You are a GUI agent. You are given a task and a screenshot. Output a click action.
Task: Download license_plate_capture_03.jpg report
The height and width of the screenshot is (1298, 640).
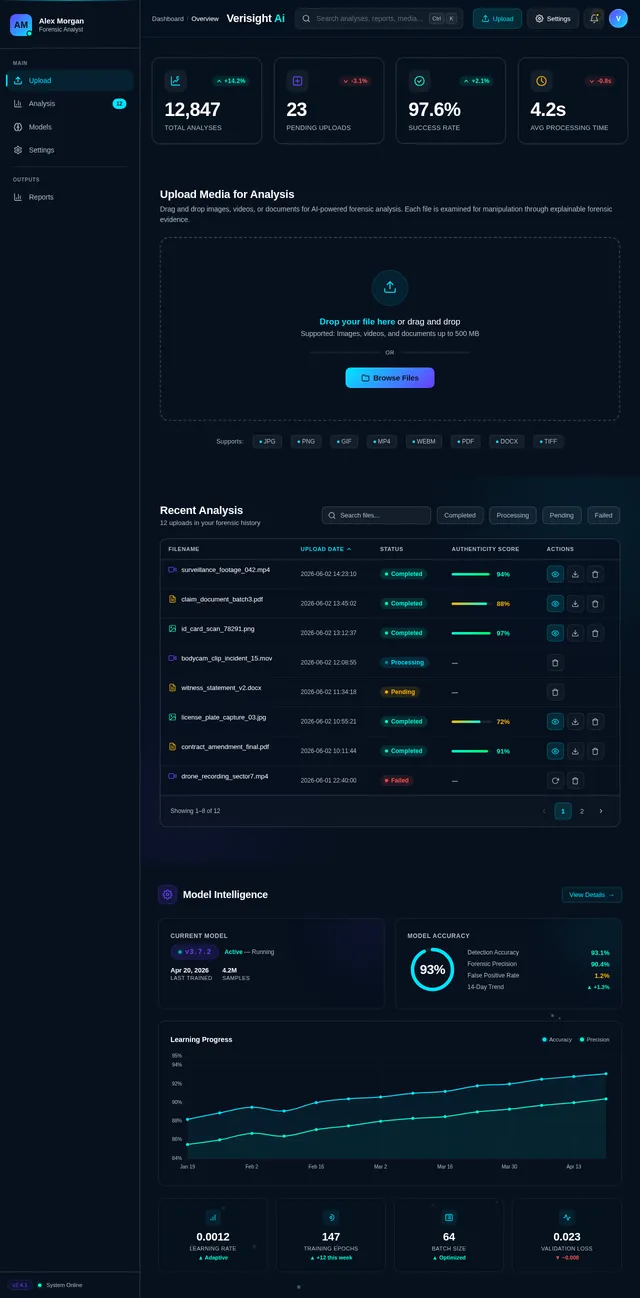575,721
